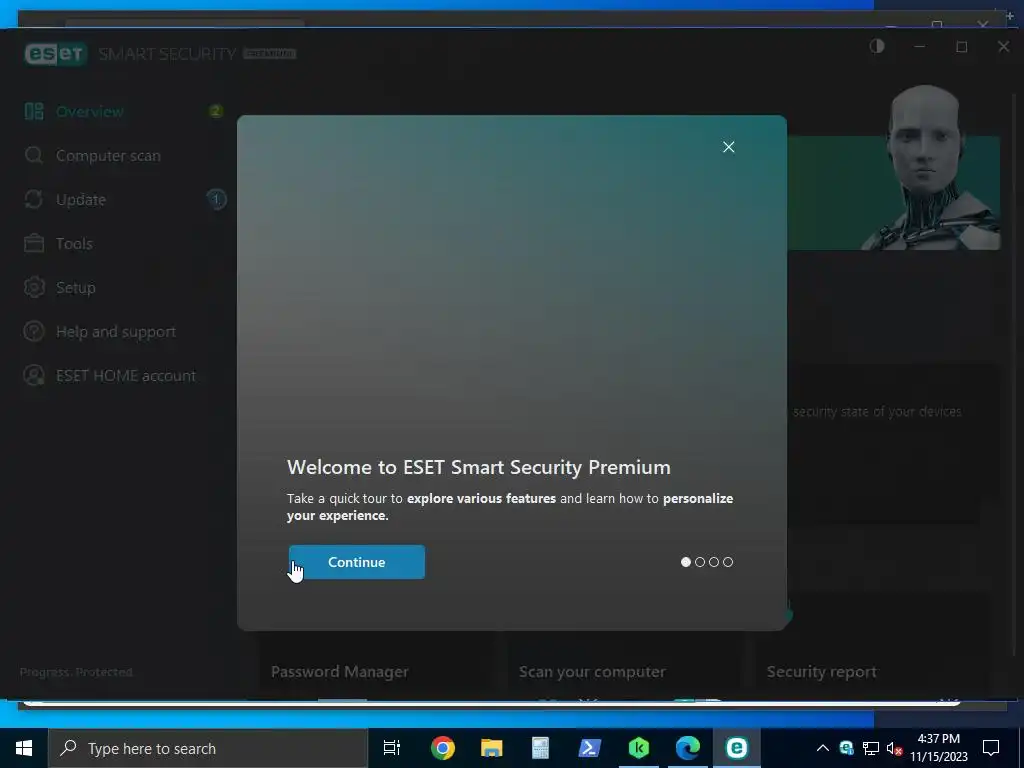Screen dimensions: 1024x768
Task: Click the Overview dashboard icon
Action: [34, 112]
